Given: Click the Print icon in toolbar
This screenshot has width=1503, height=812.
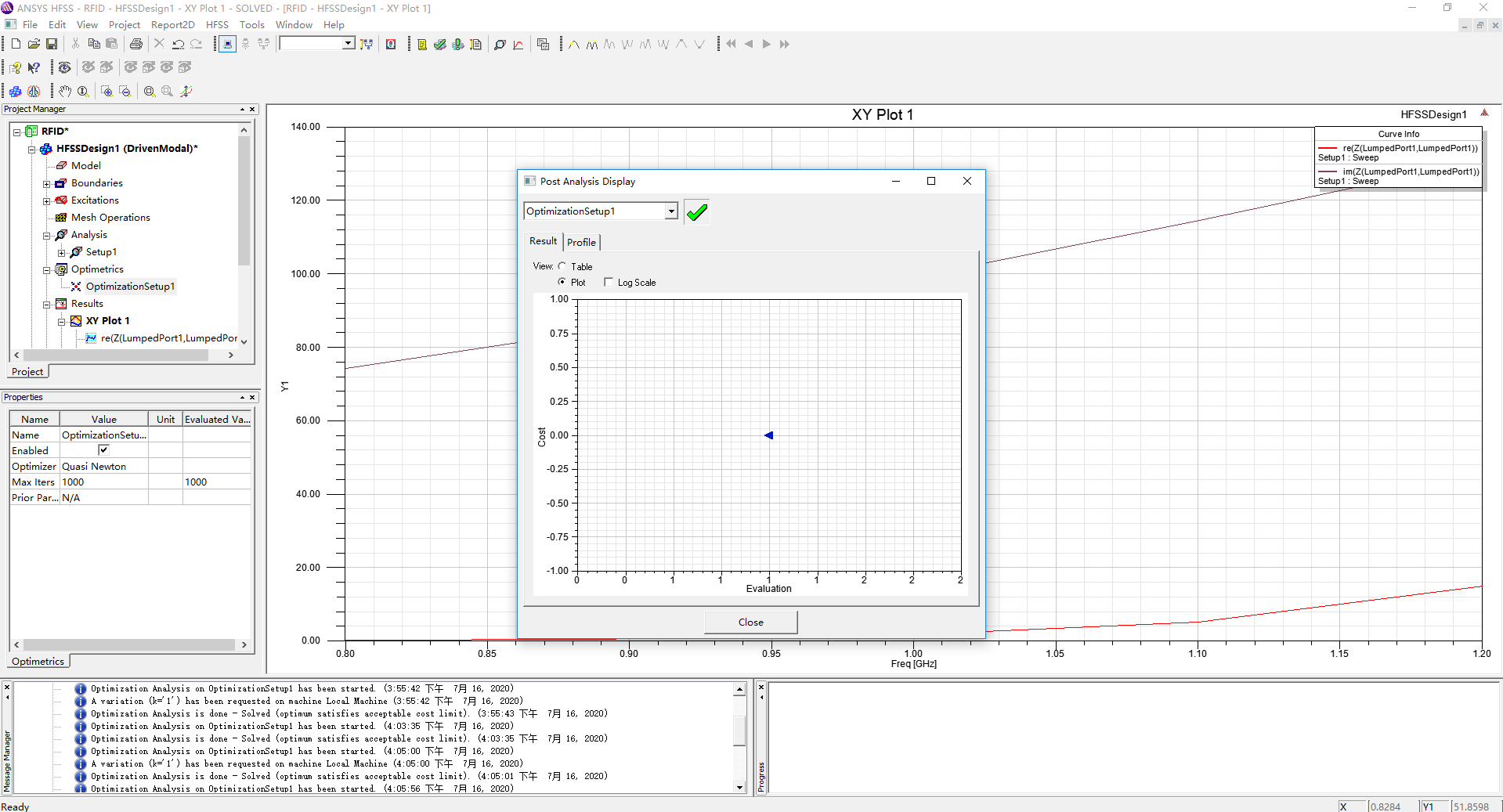Looking at the screenshot, I should [136, 44].
